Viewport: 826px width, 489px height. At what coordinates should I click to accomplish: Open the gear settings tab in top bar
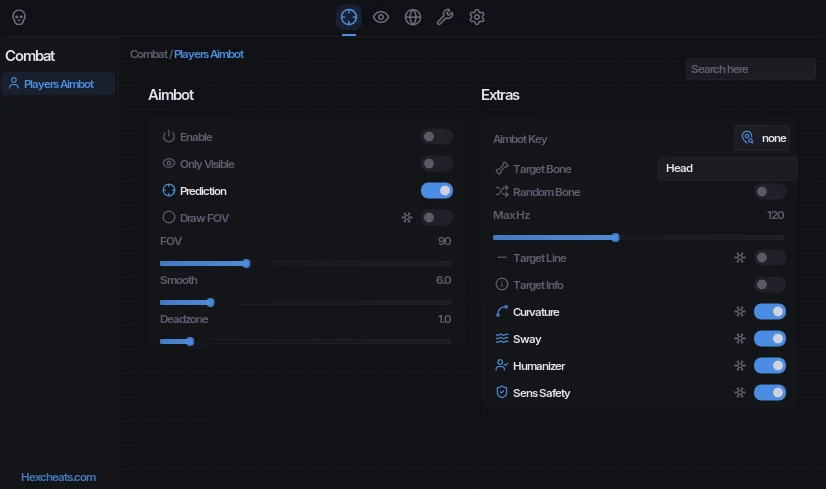477,17
